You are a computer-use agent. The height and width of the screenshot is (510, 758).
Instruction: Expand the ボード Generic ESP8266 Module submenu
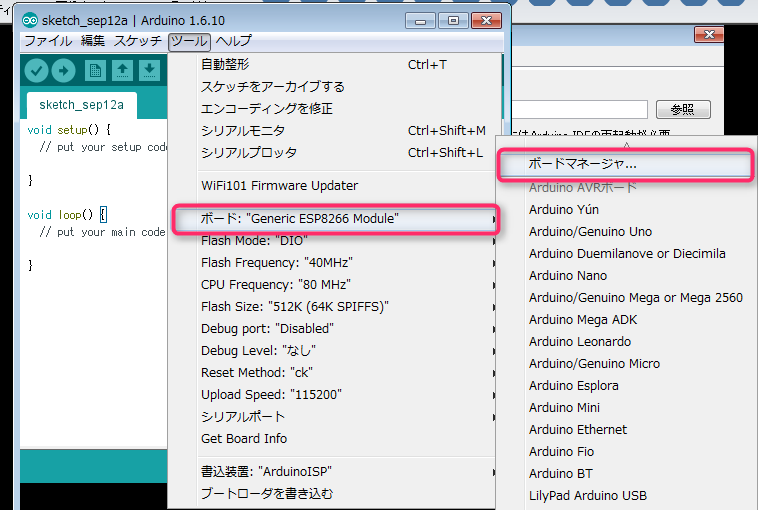coord(336,219)
